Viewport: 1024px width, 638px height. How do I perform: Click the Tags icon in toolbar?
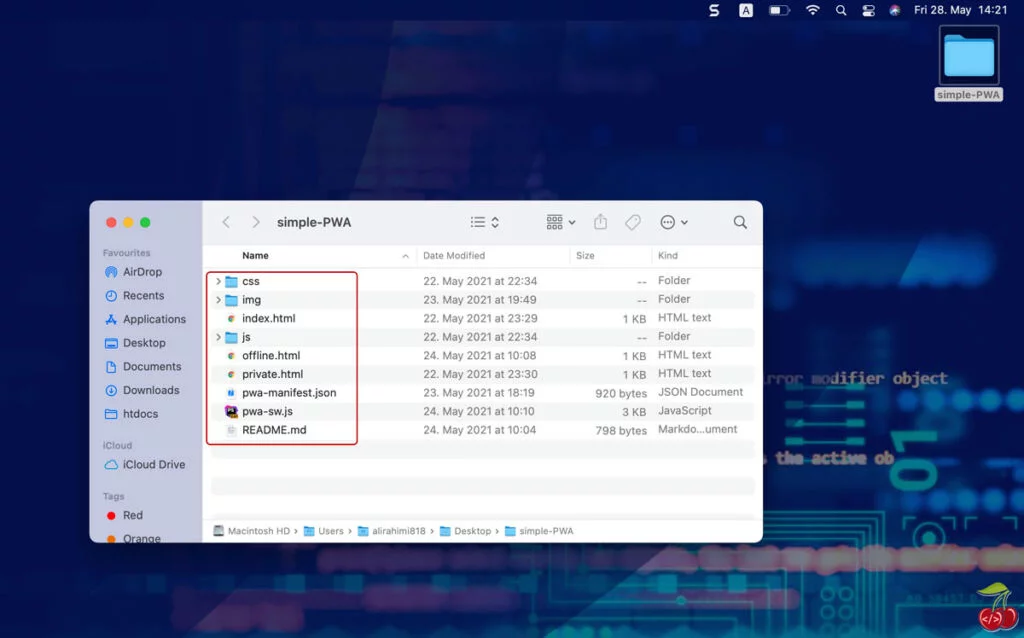click(632, 222)
